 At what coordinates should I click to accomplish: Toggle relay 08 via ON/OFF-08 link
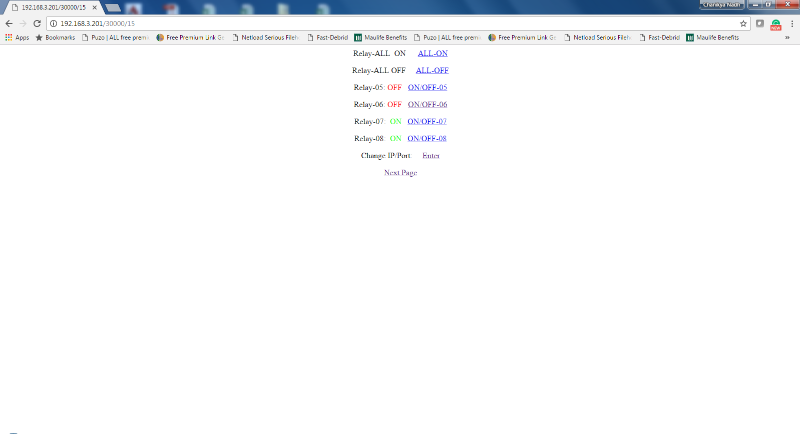pos(427,138)
